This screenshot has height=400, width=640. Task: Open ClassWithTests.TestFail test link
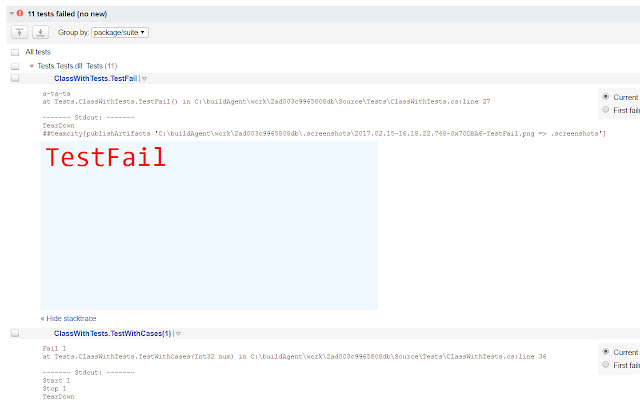[96, 78]
